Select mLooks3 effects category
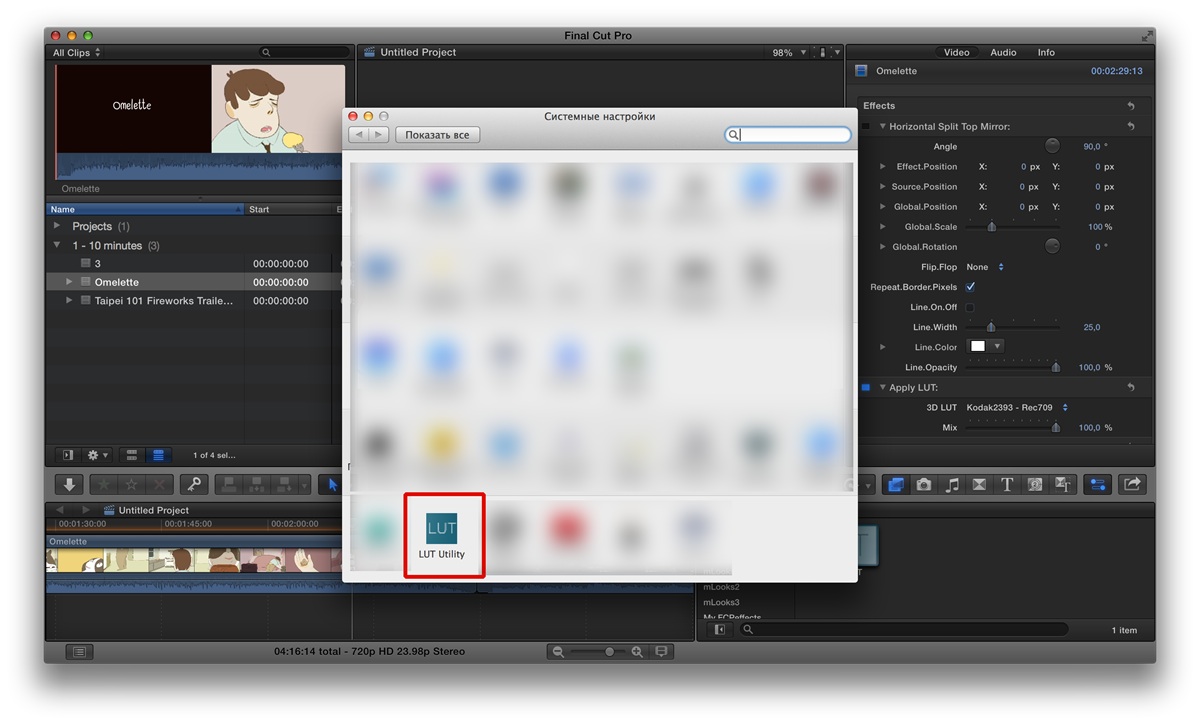 pos(721,602)
